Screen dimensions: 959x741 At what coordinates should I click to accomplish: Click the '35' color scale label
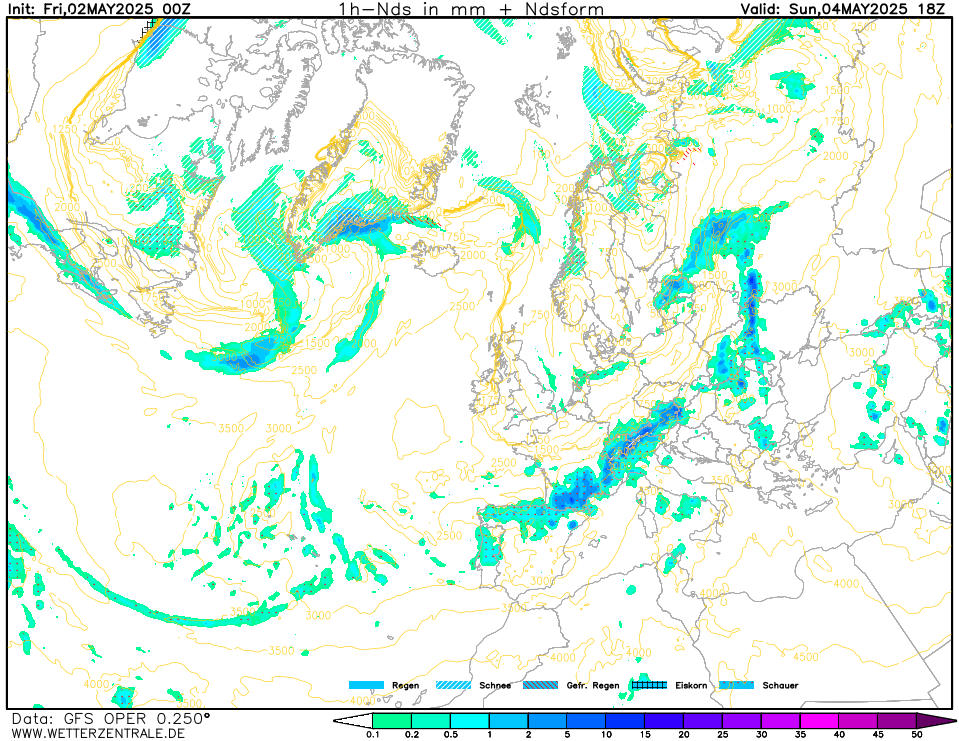click(801, 734)
